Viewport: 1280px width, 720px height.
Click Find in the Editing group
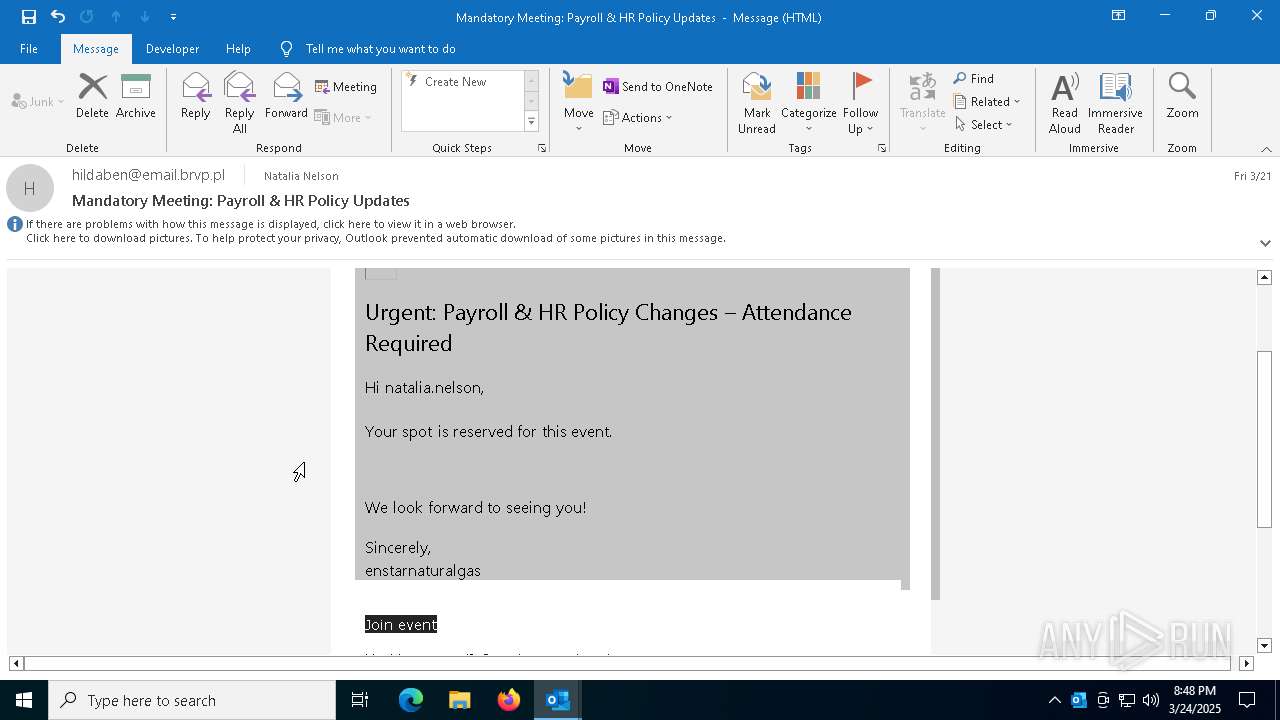[974, 79]
